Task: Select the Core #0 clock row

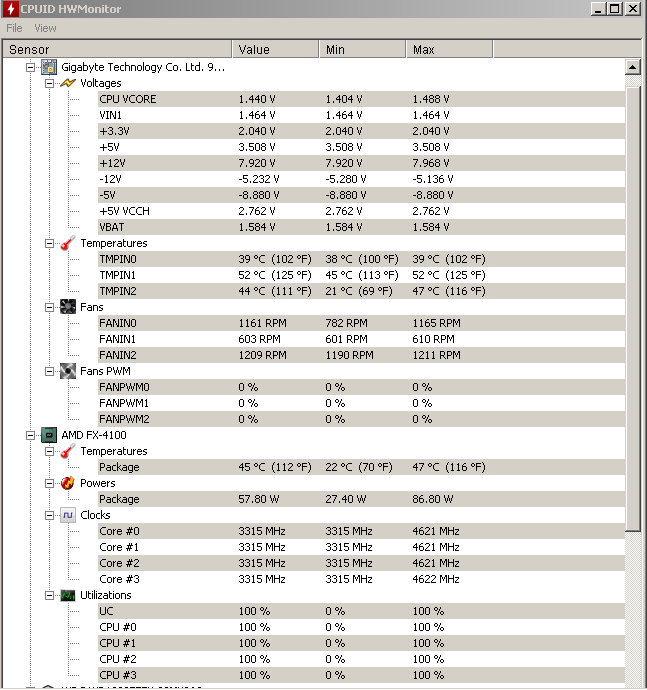Action: 361,531
